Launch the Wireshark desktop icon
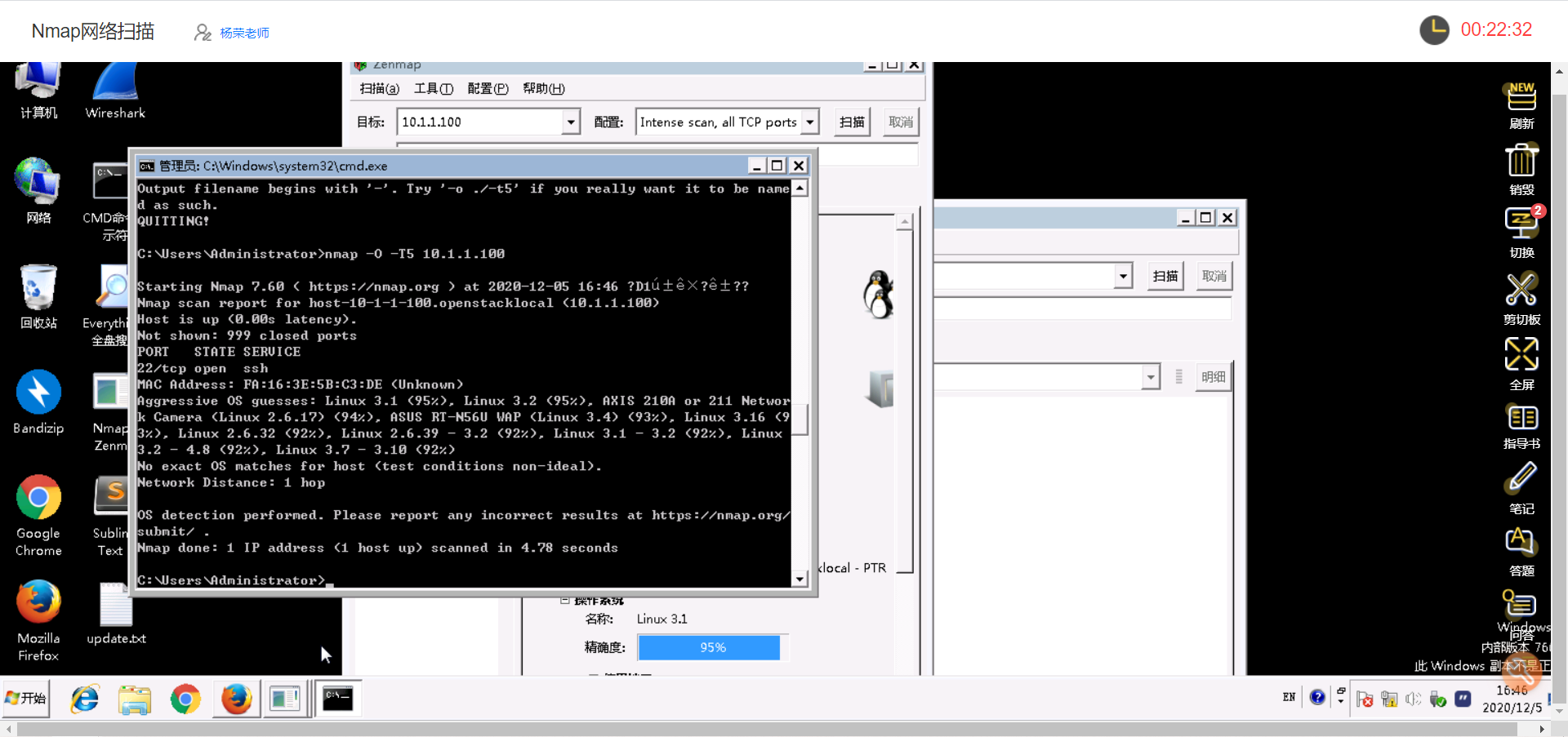Viewport: 1568px width, 737px height. click(115, 91)
